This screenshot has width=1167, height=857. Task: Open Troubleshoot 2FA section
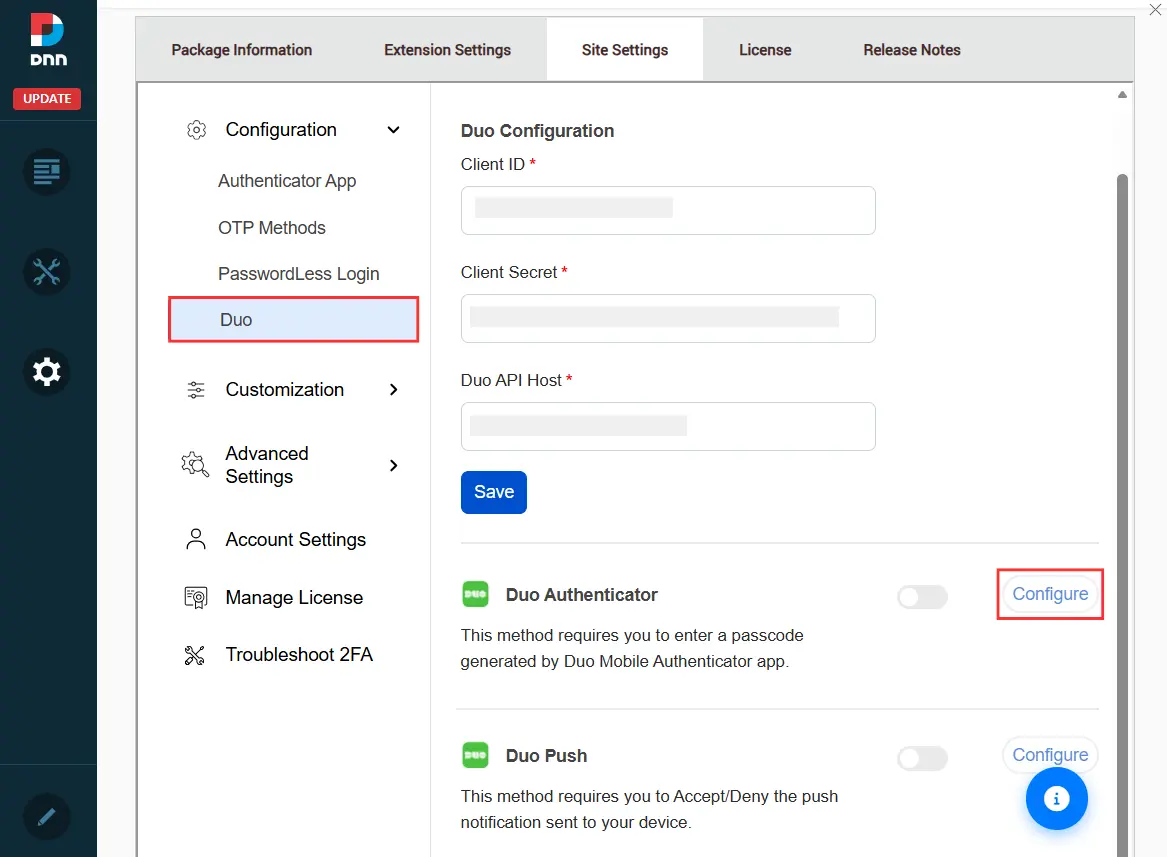tap(298, 654)
